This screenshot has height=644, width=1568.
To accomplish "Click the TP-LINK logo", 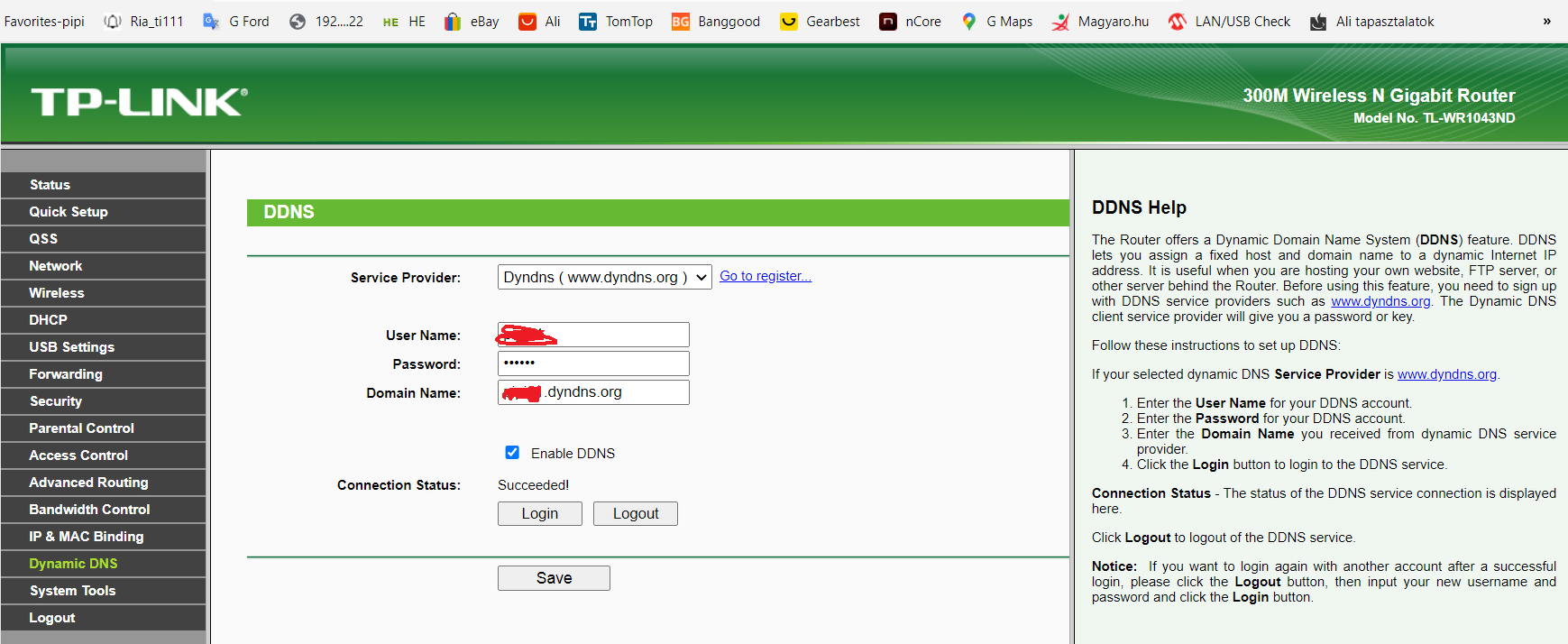I will click(x=140, y=102).
